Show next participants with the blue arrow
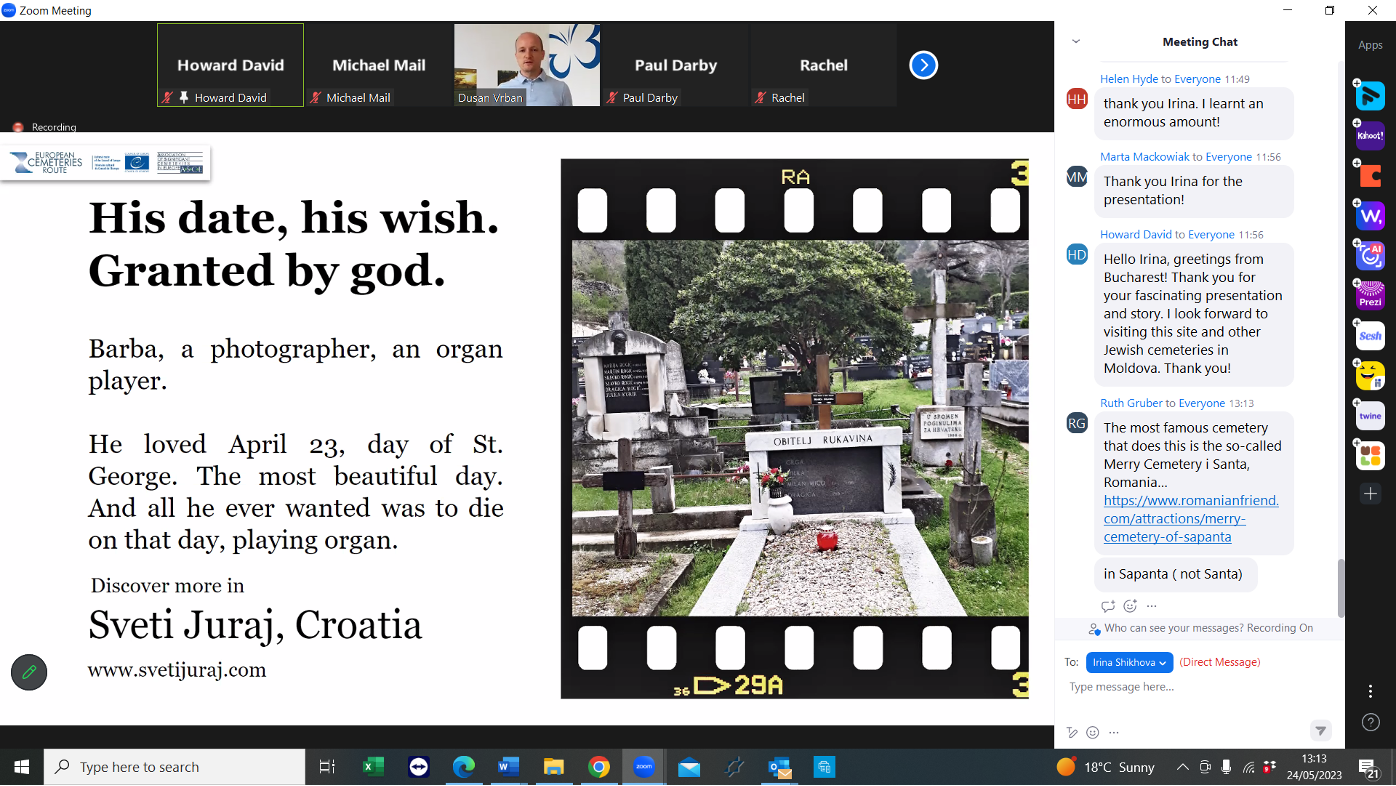Viewport: 1396px width, 786px height. [922, 65]
